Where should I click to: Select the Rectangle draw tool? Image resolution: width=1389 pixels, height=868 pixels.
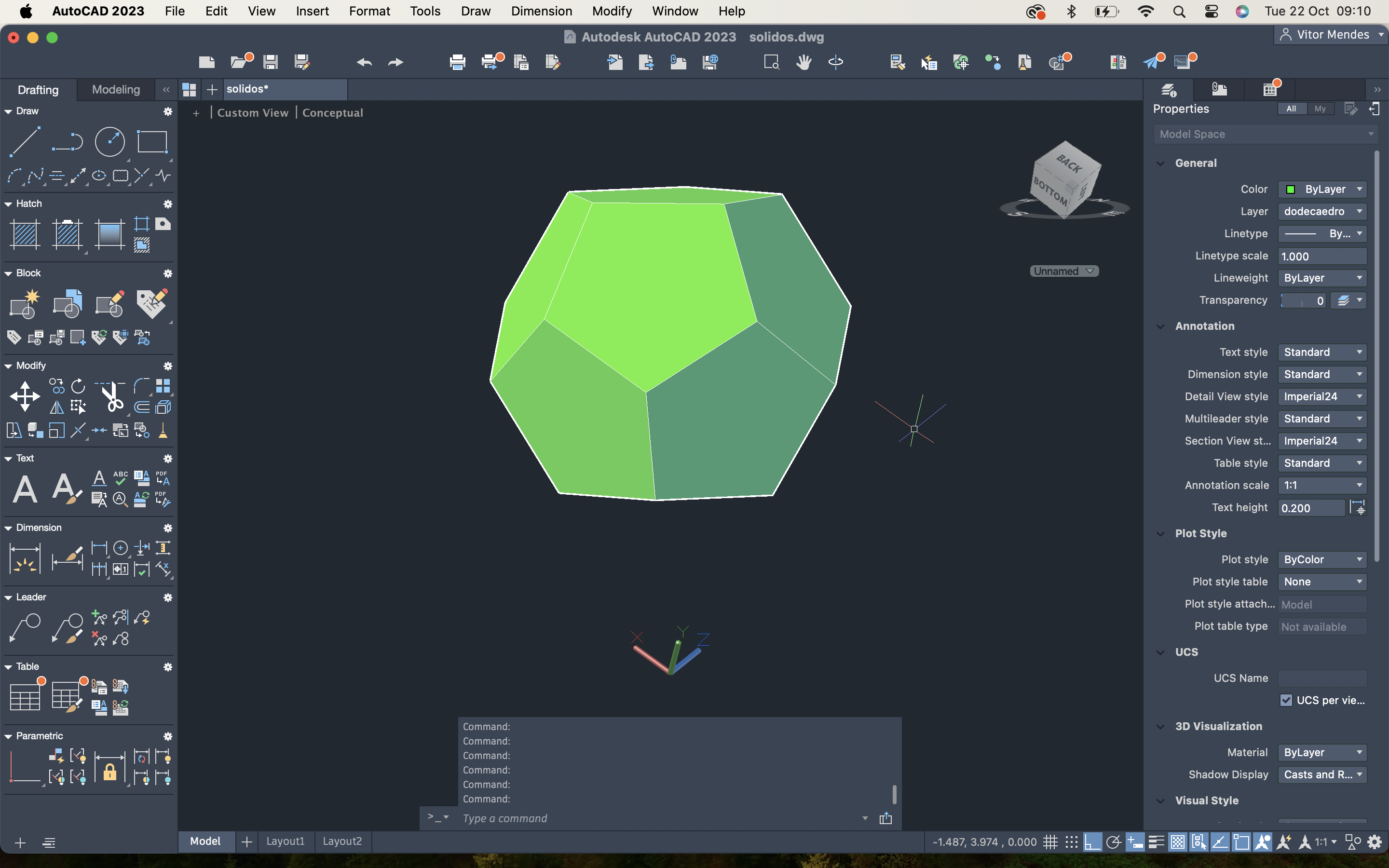(152, 142)
